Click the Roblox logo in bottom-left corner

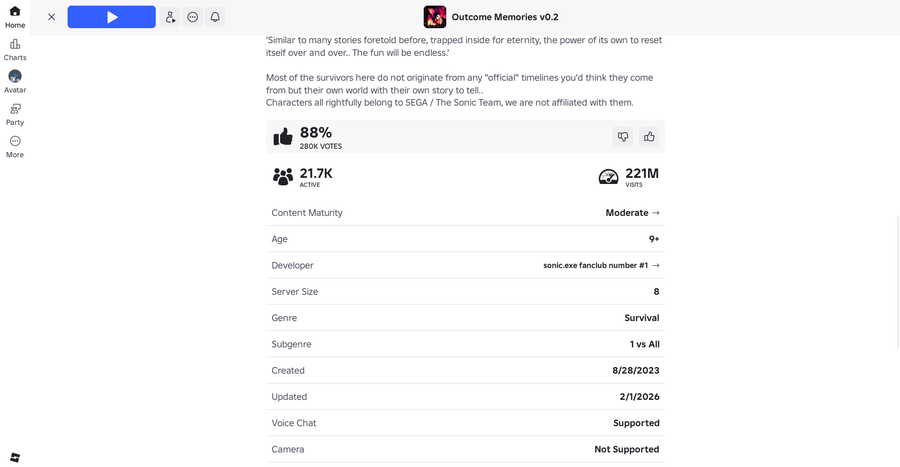[x=15, y=457]
